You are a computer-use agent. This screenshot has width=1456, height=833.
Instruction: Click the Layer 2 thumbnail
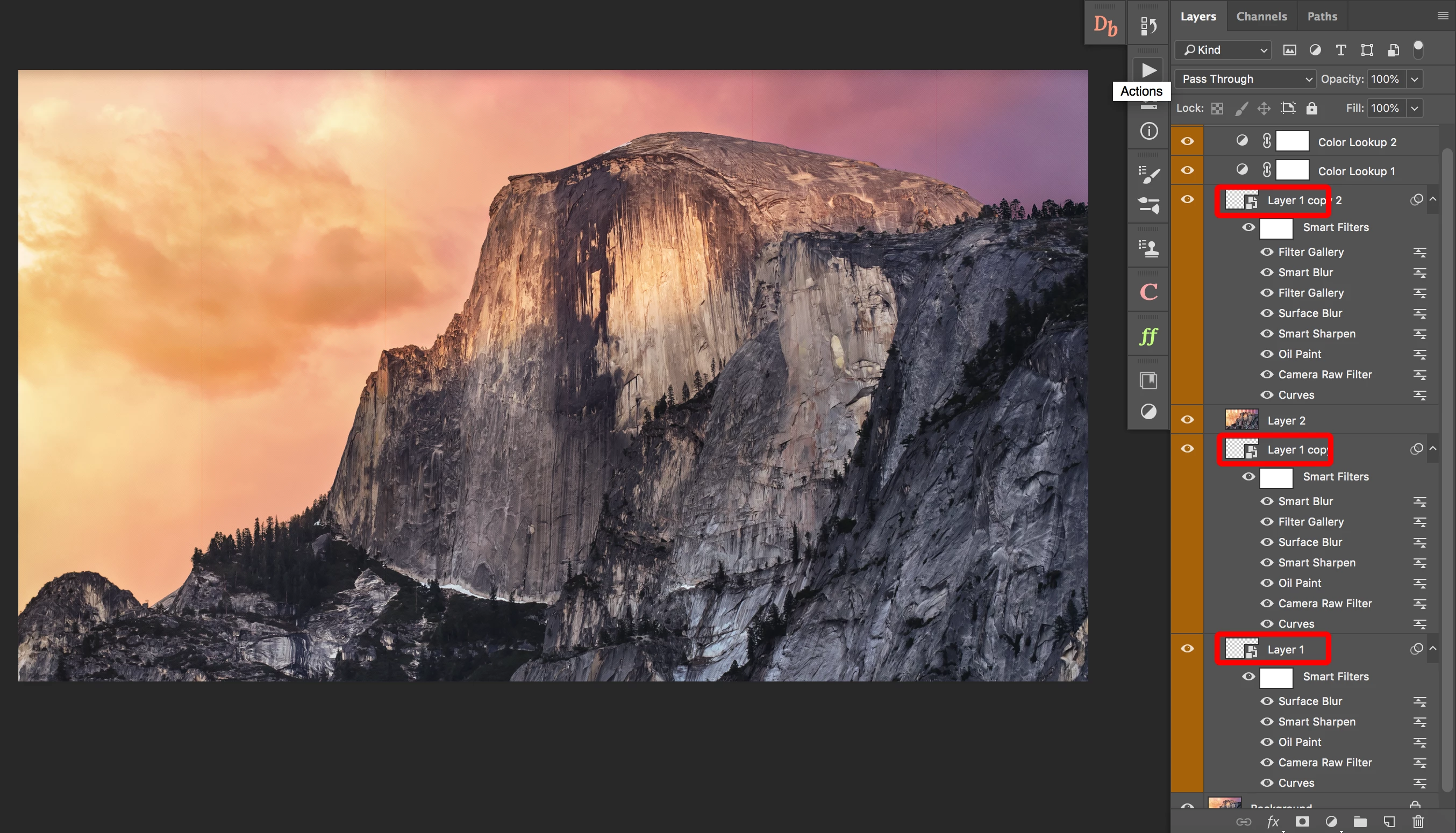pyautogui.click(x=1241, y=420)
